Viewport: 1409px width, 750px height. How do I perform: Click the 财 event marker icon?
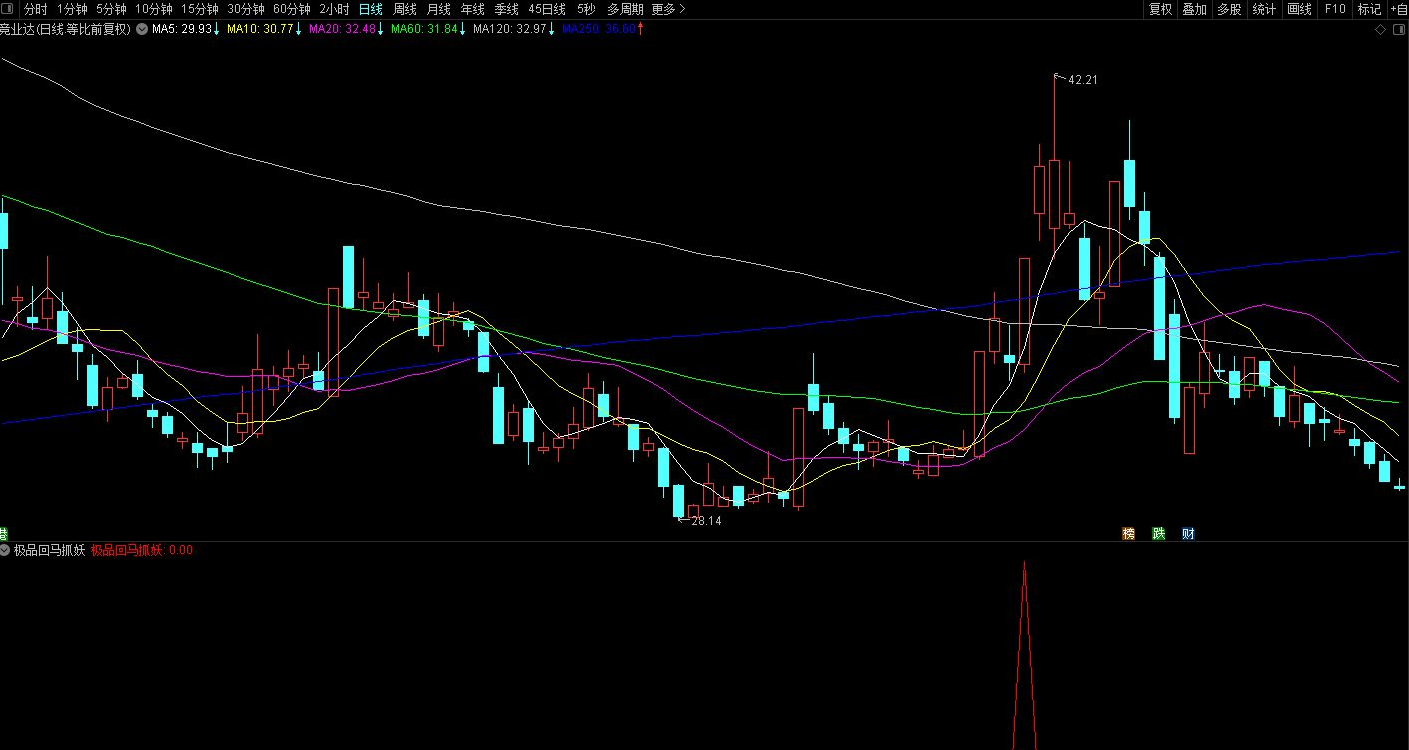pos(1188,534)
